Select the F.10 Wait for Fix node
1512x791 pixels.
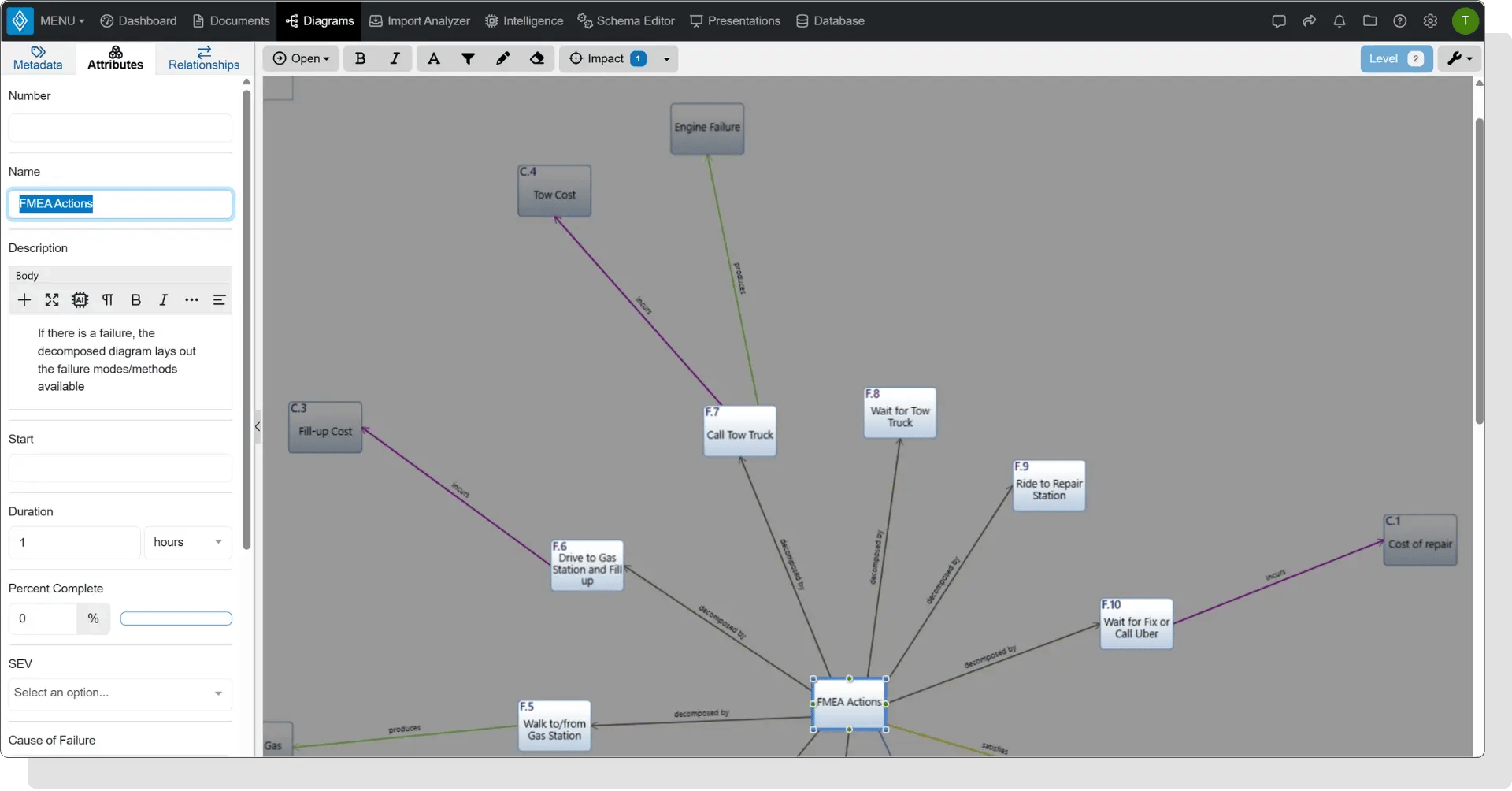pos(1136,624)
